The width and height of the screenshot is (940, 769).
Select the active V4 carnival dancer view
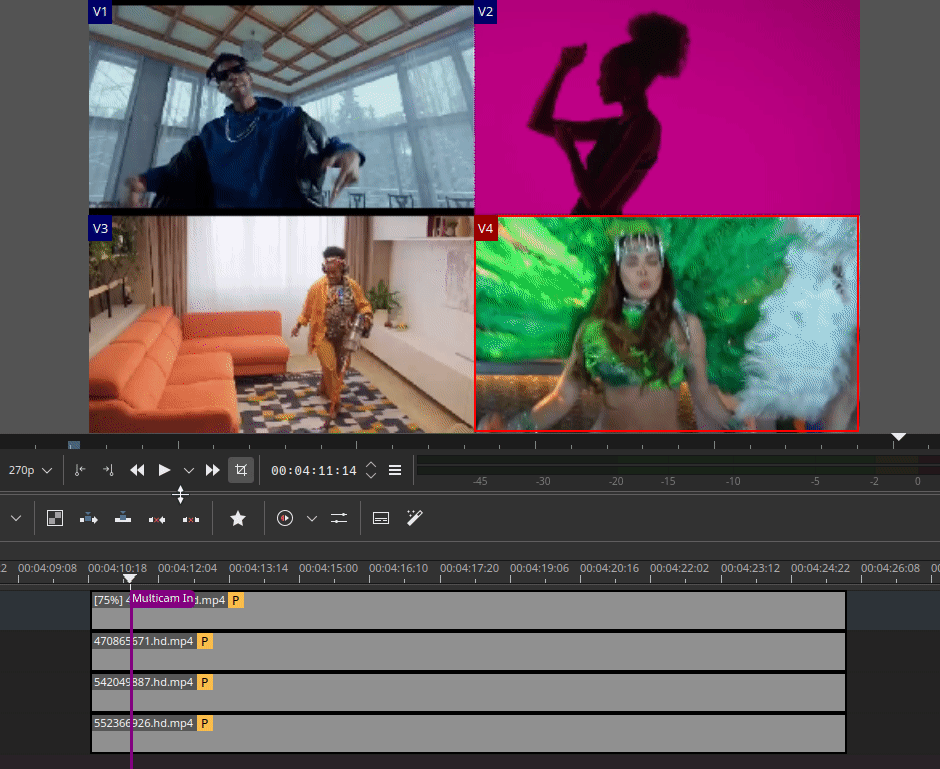coord(667,324)
